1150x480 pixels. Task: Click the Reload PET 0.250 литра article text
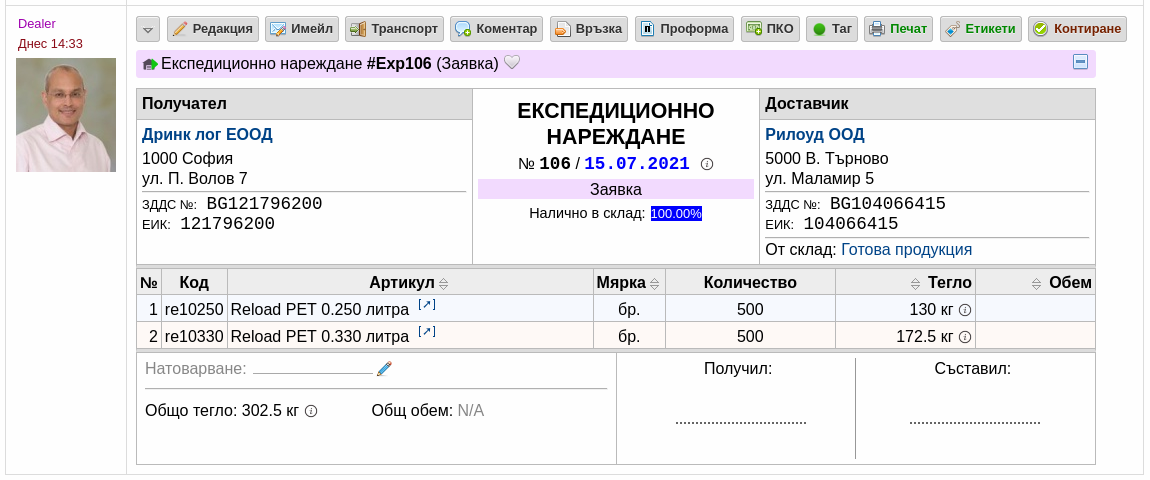pyautogui.click(x=320, y=310)
